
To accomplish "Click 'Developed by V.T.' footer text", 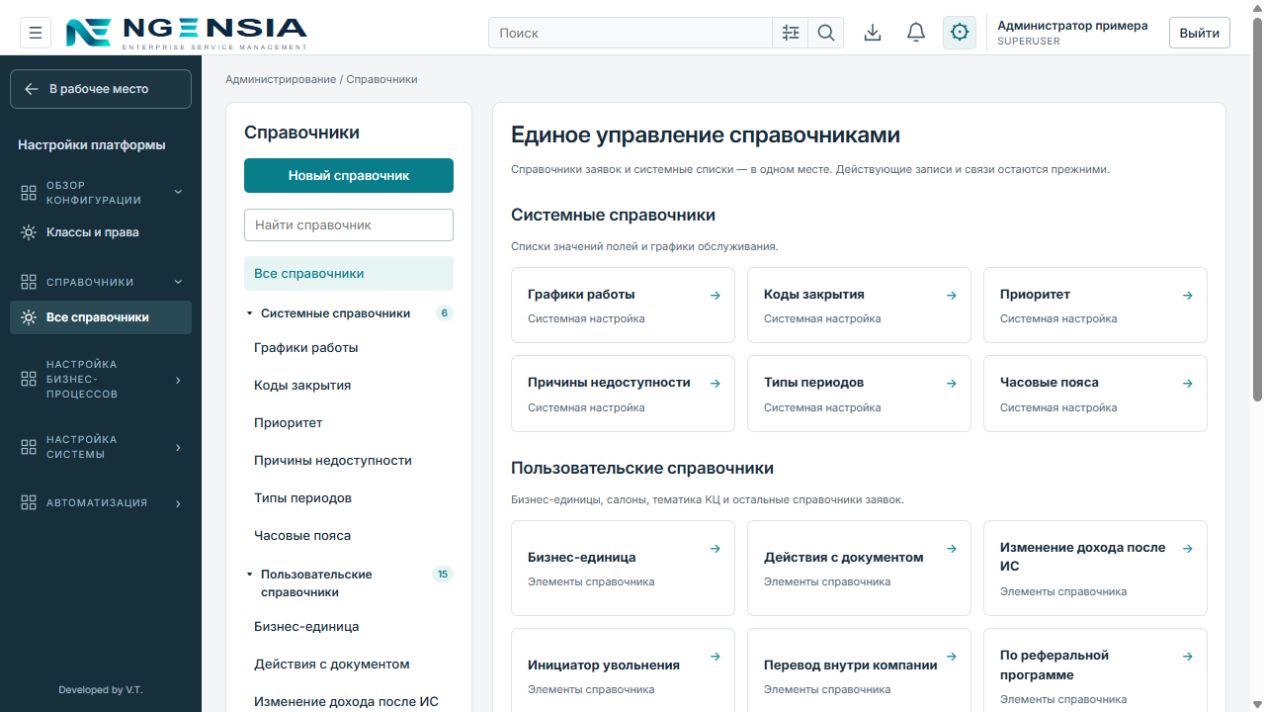I will 100,690.
